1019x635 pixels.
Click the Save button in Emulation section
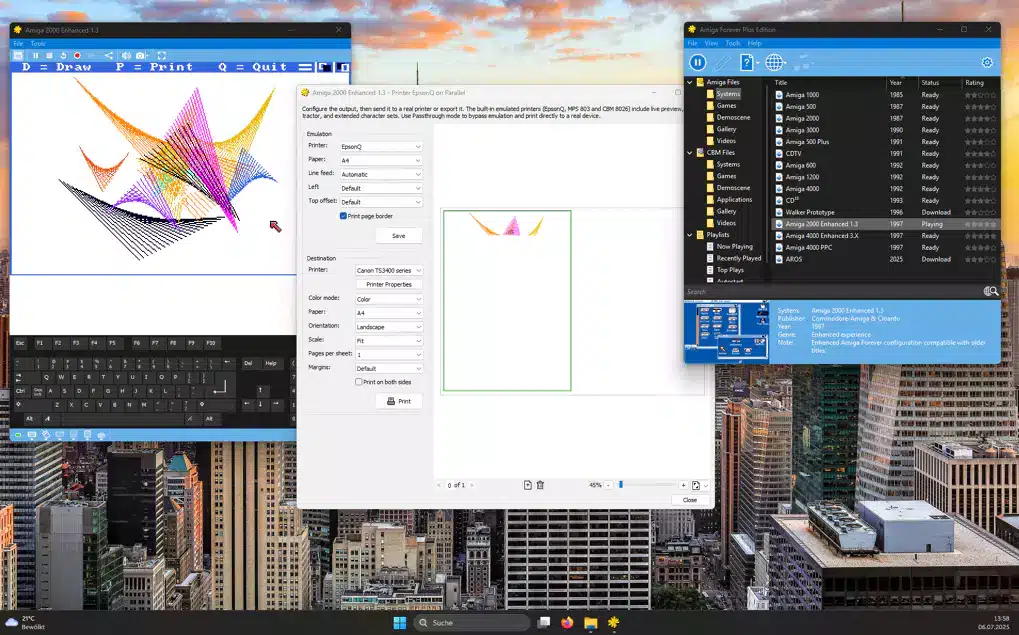(x=398, y=236)
